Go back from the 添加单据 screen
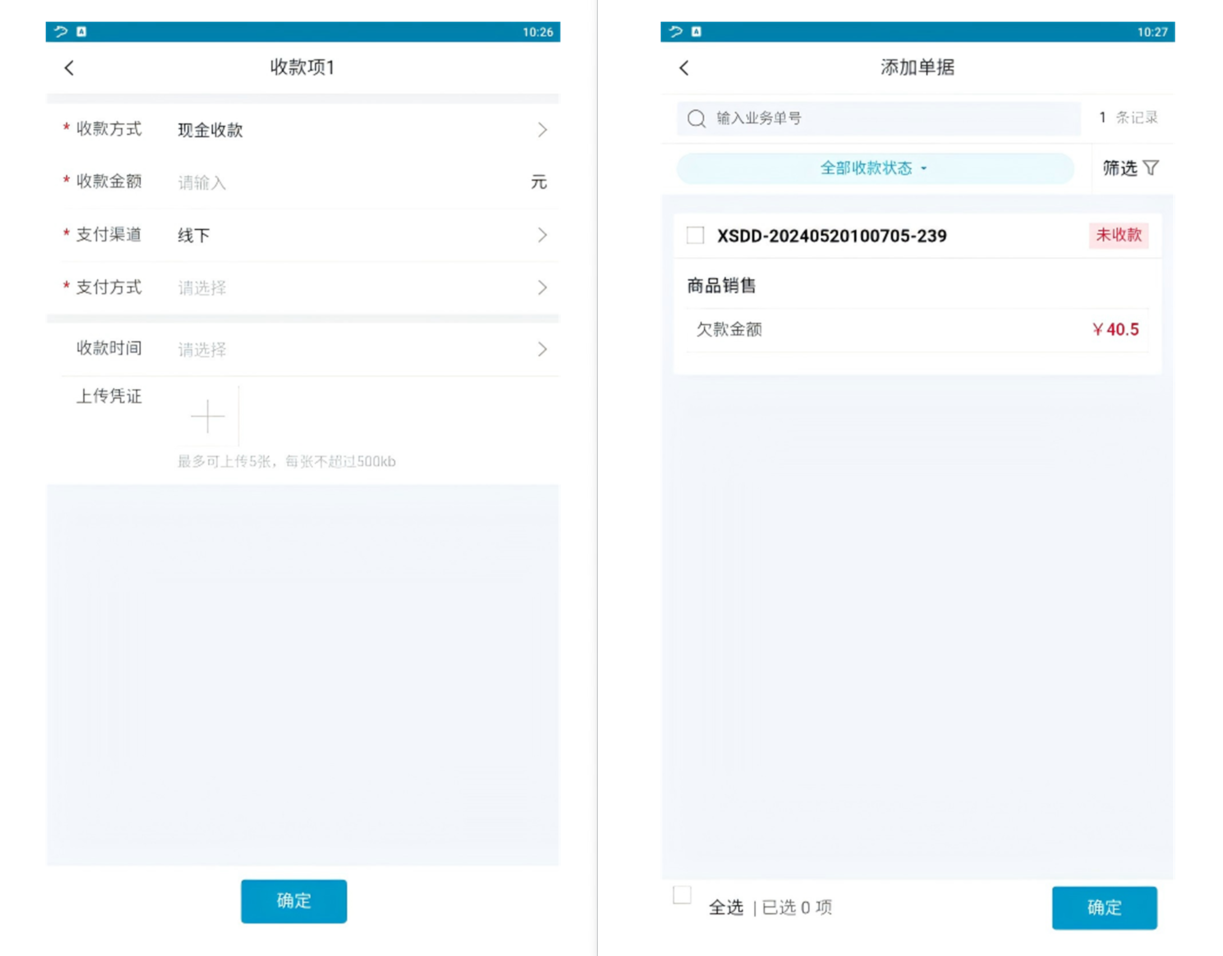The width and height of the screenshot is (1223, 956). pos(684,68)
